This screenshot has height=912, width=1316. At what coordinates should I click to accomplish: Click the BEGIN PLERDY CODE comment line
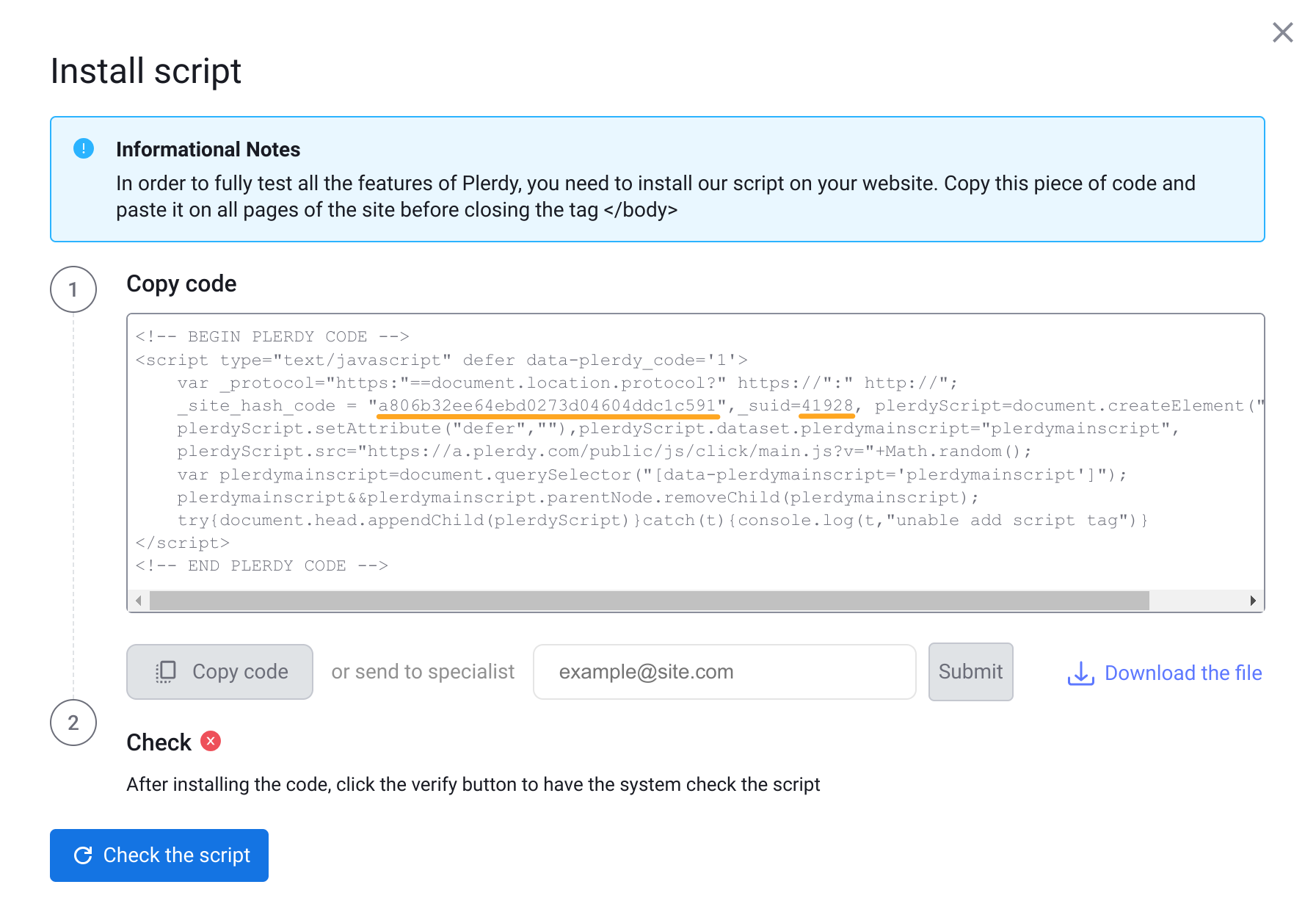pos(272,336)
